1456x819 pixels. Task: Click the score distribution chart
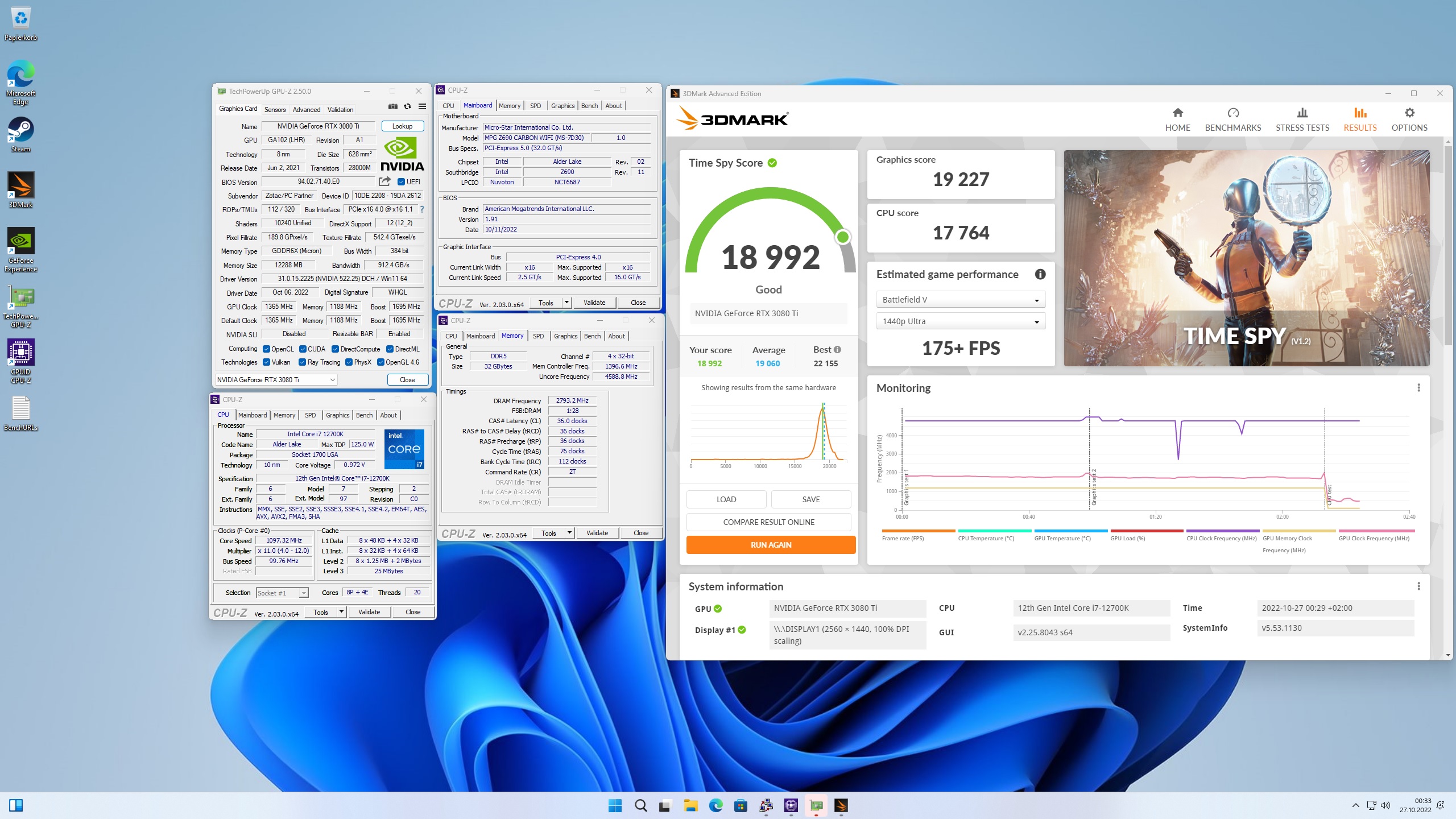[768, 435]
